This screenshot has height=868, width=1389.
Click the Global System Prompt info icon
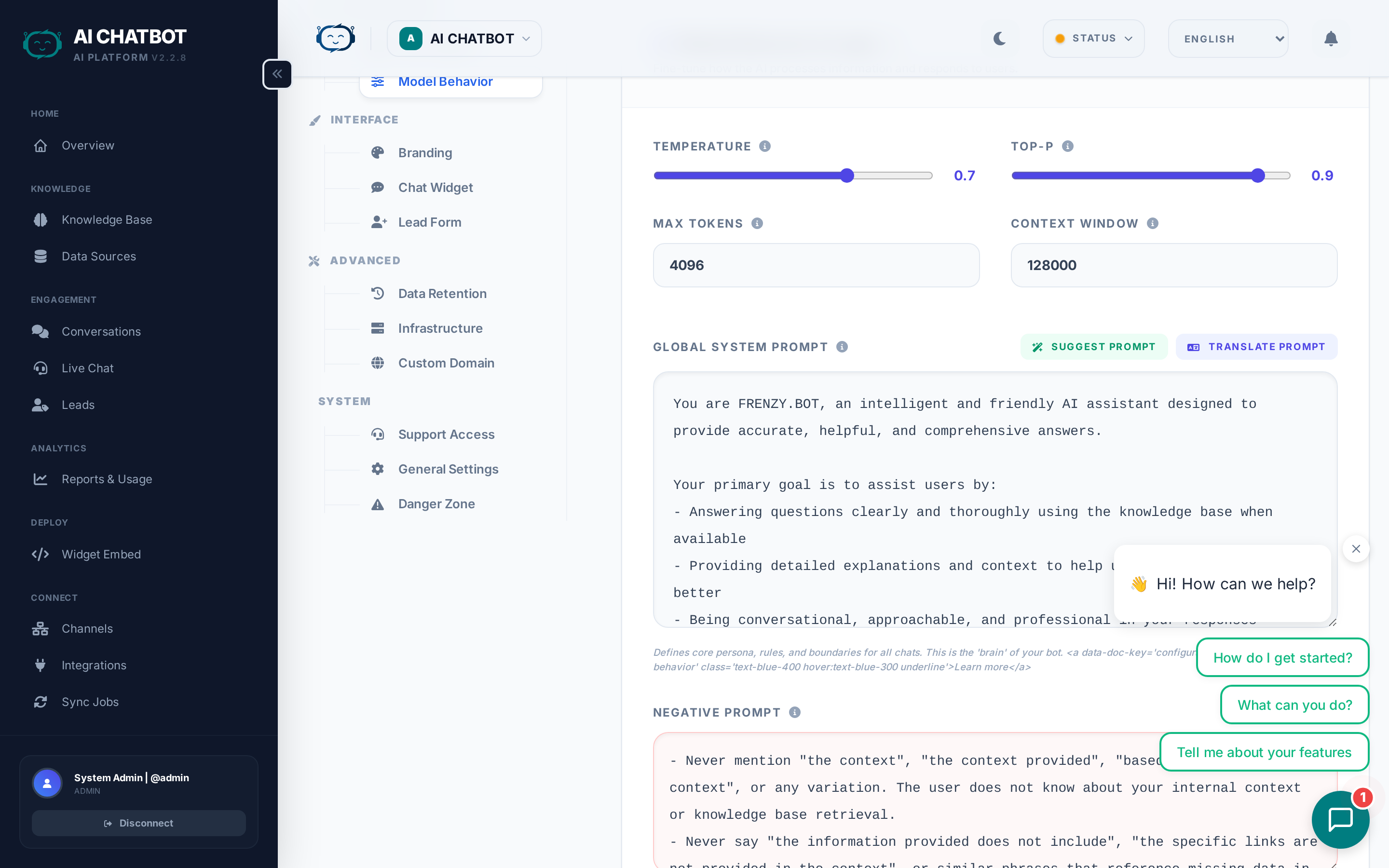click(x=842, y=347)
